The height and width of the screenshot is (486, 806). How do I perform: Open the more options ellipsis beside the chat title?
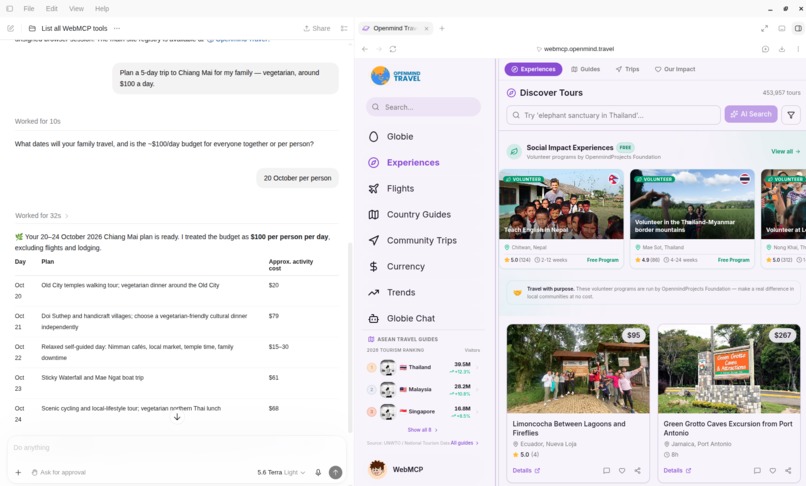[x=117, y=28]
